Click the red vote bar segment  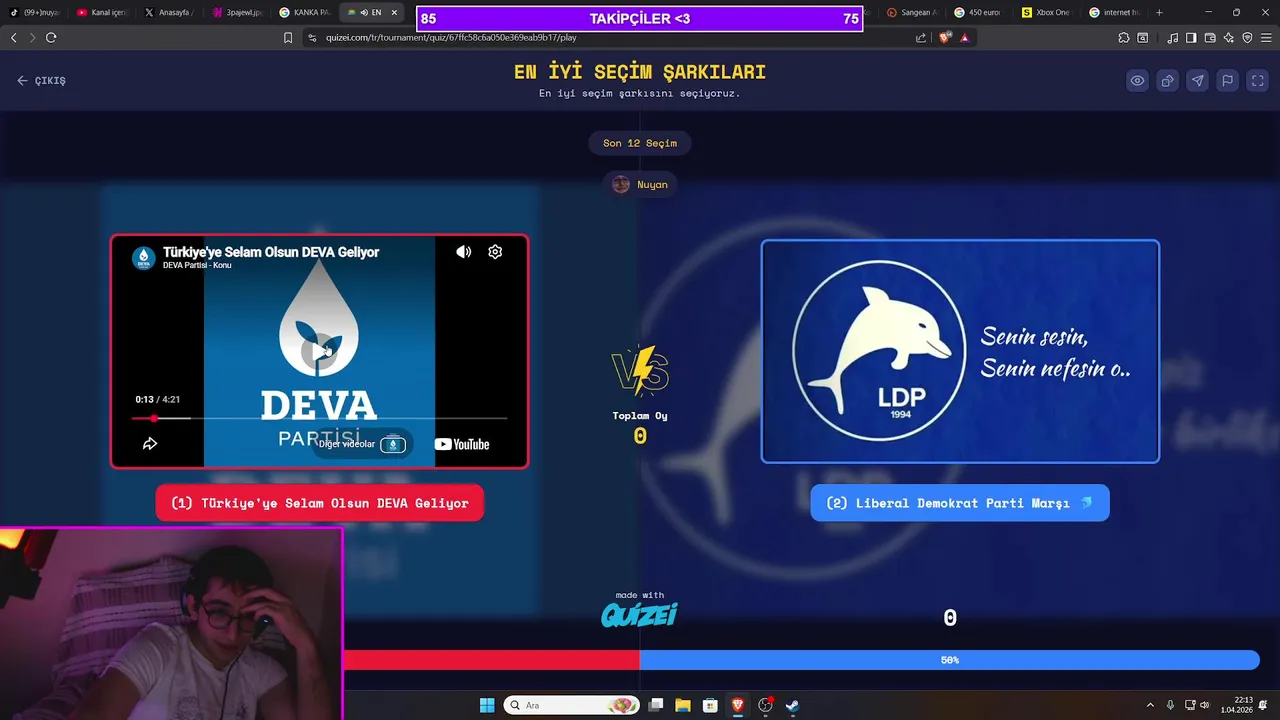click(492, 660)
